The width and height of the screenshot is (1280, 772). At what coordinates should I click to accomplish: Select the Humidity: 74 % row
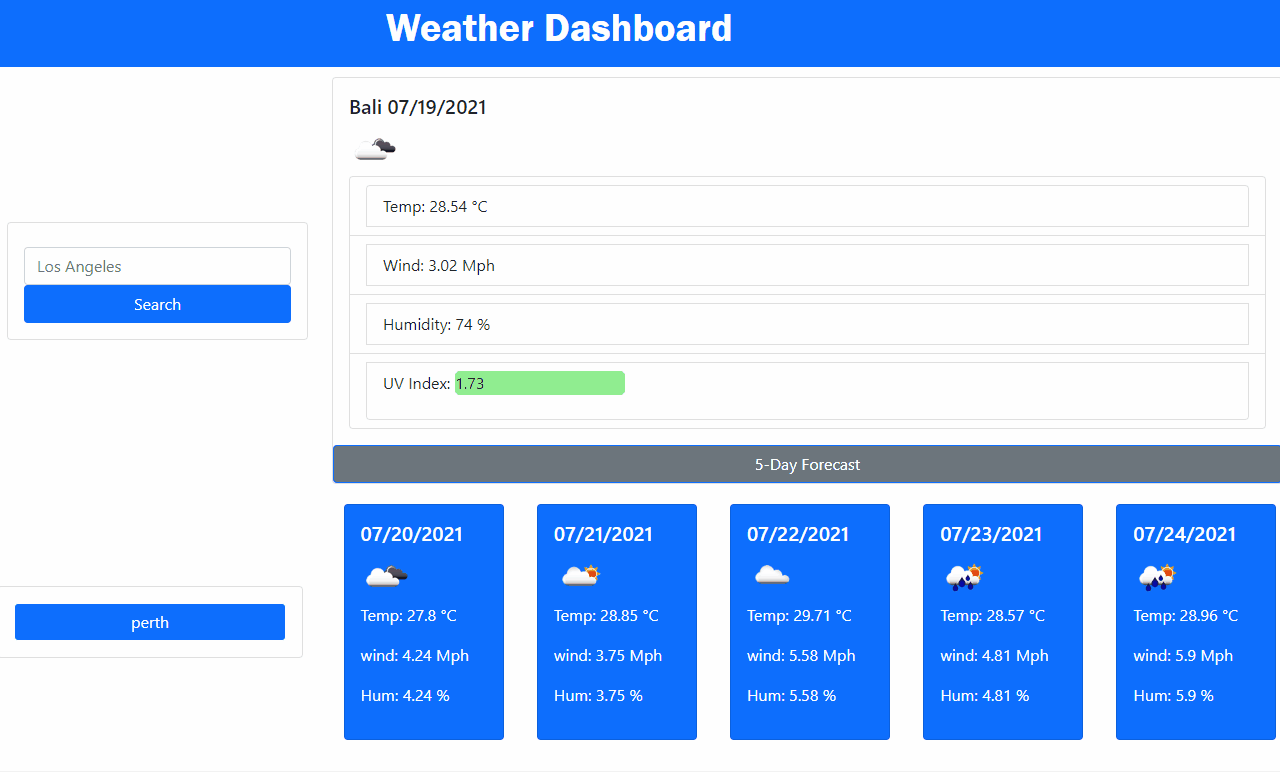(x=808, y=324)
